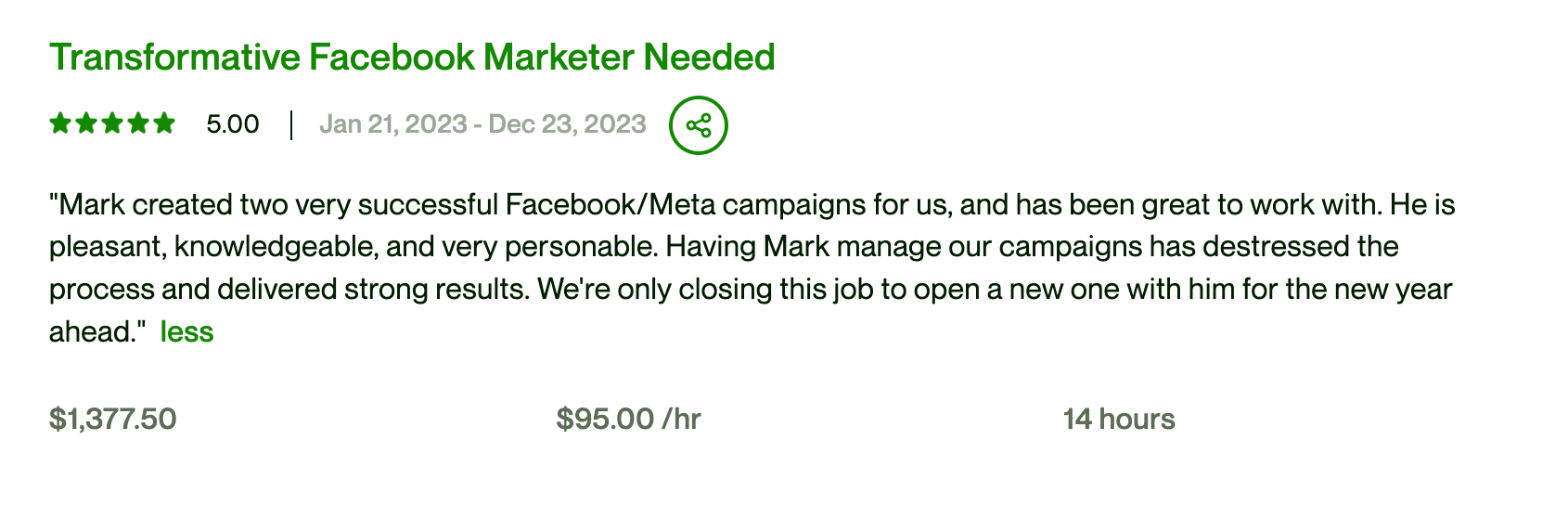Click the $95.00 /hr hourly rate
Image resolution: width=1568 pixels, height=505 pixels.
tap(629, 420)
